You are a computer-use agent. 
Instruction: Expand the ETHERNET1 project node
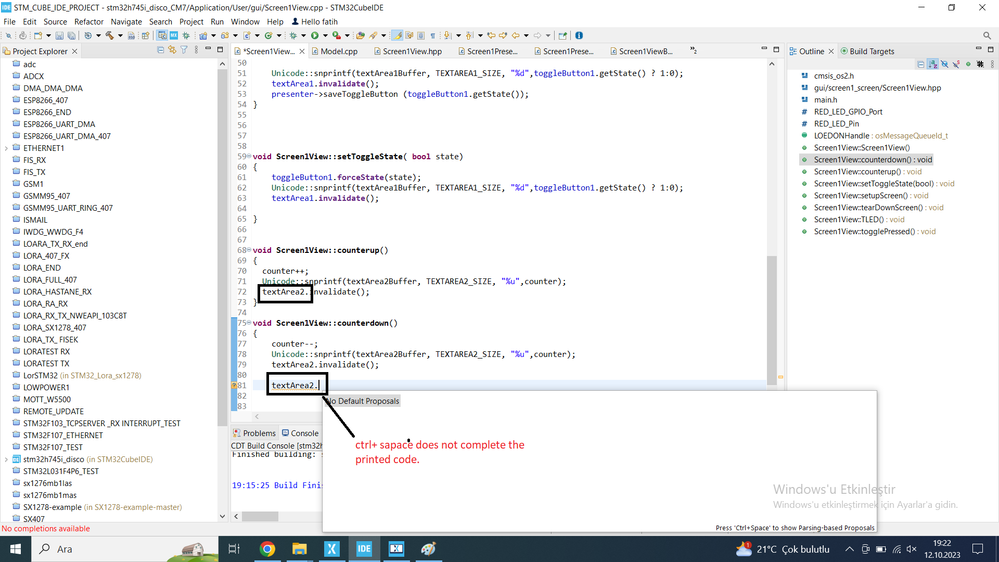pyautogui.click(x=6, y=148)
